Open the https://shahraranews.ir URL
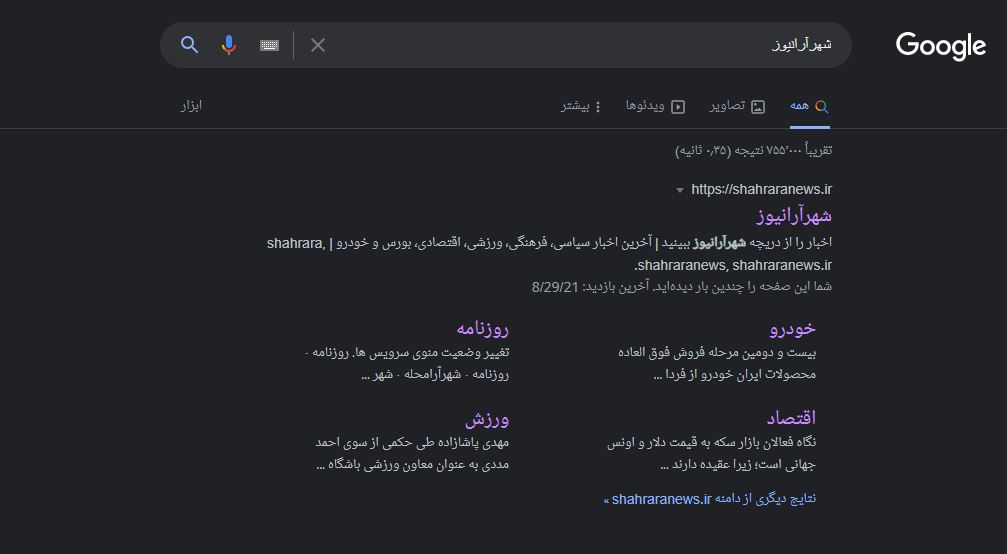This screenshot has width=1007, height=554. tap(762, 189)
